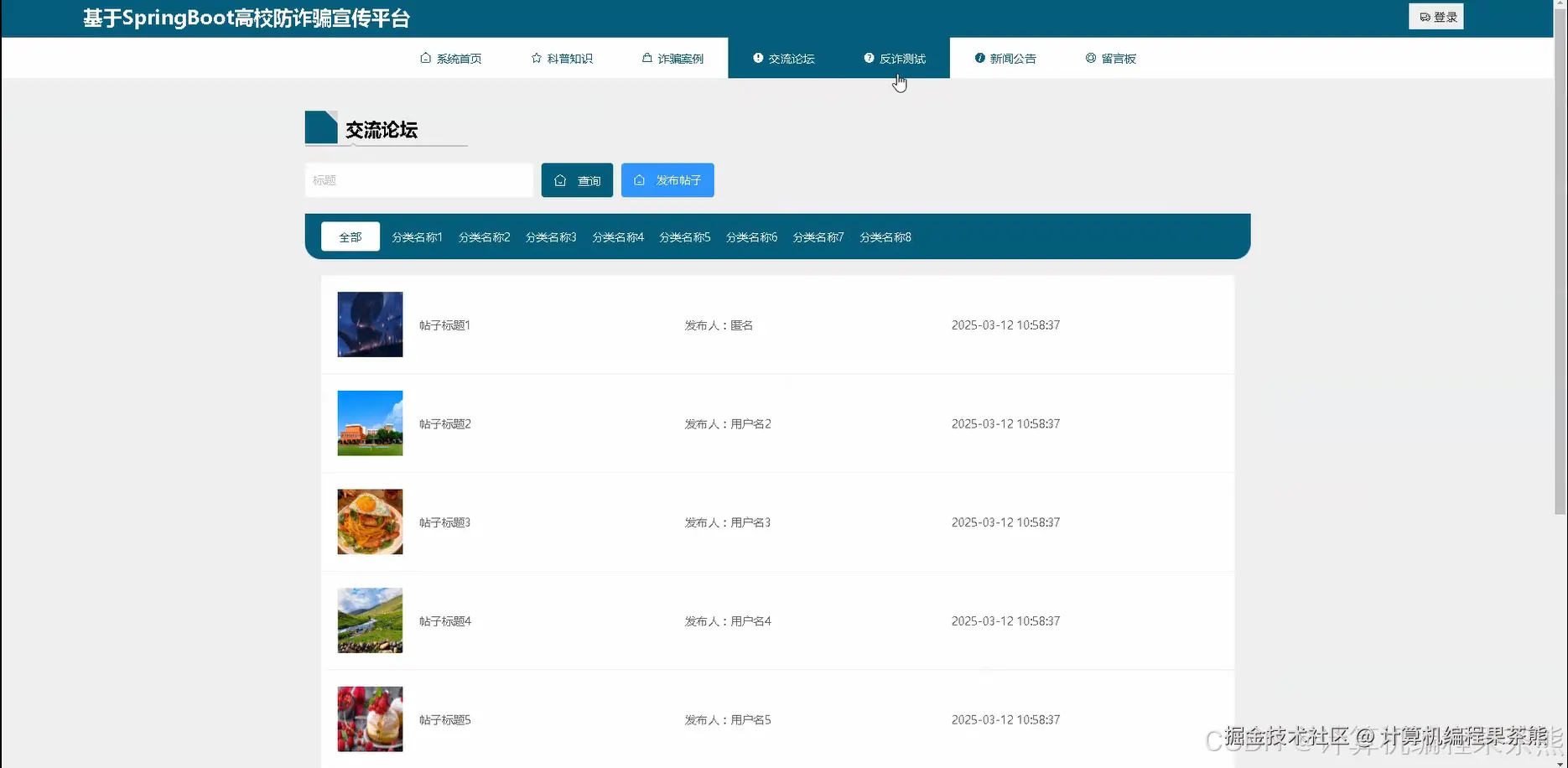Select the star icon for 科普知识
This screenshot has height=768, width=1568.
(536, 58)
